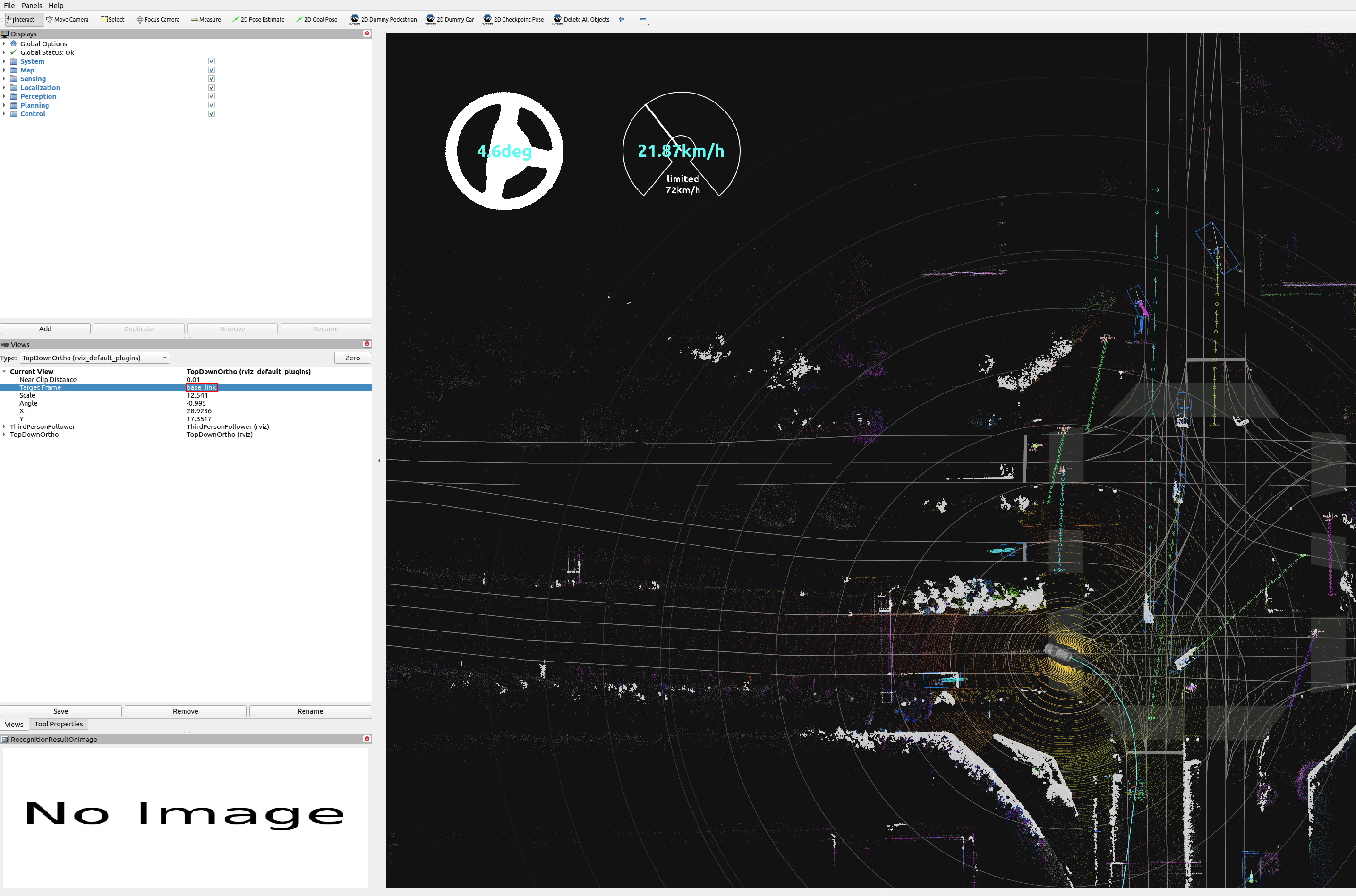Click the Zero button

[352, 358]
